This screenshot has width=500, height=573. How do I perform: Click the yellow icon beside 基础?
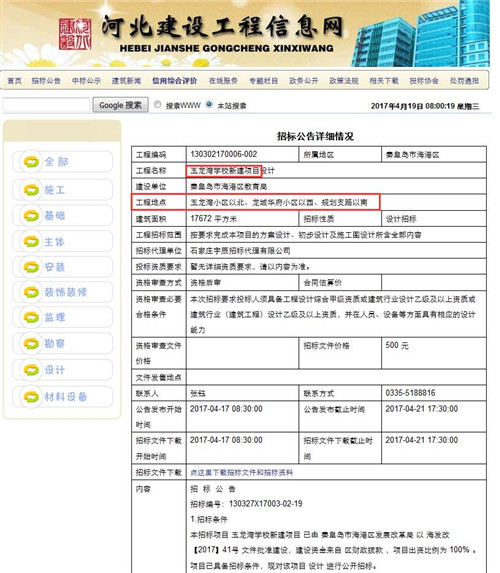(31, 216)
